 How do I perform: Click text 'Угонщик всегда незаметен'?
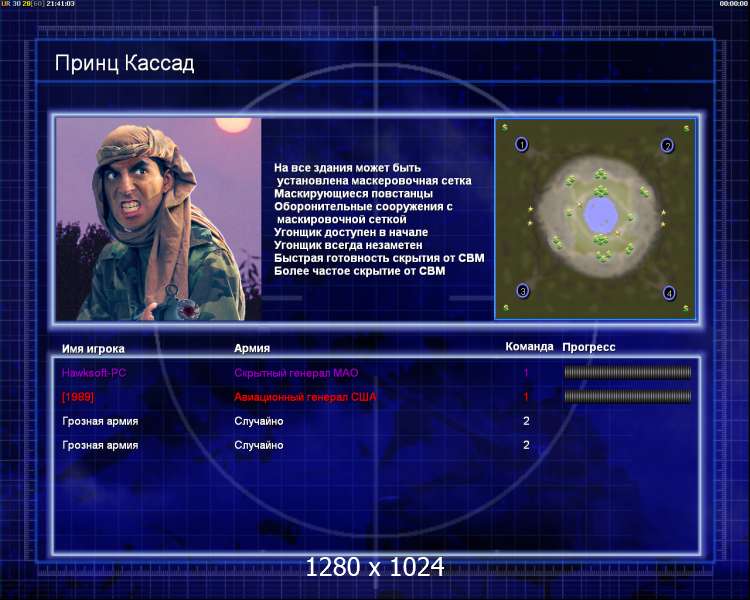pyautogui.click(x=348, y=245)
